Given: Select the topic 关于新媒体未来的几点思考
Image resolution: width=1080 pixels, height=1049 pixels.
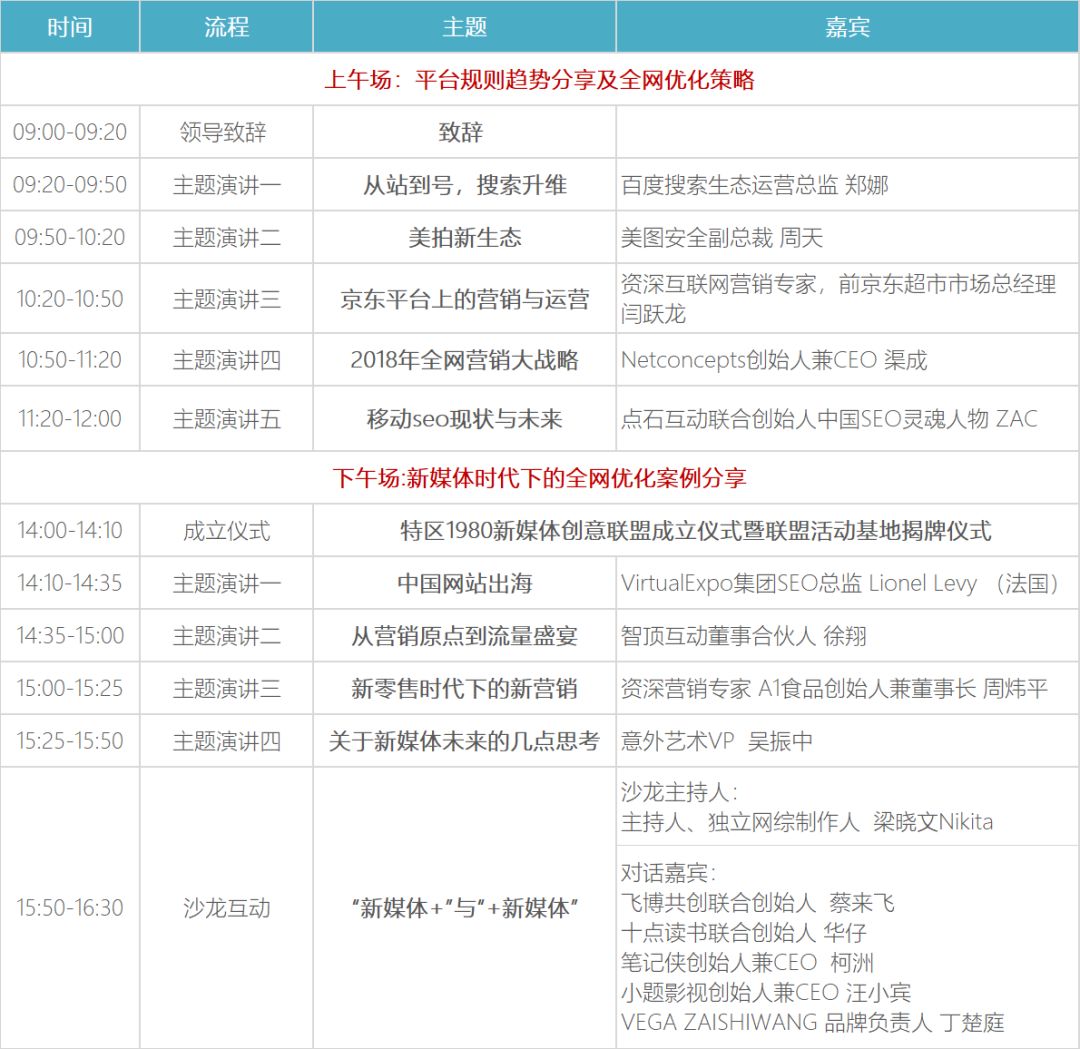Looking at the screenshot, I should [464, 740].
